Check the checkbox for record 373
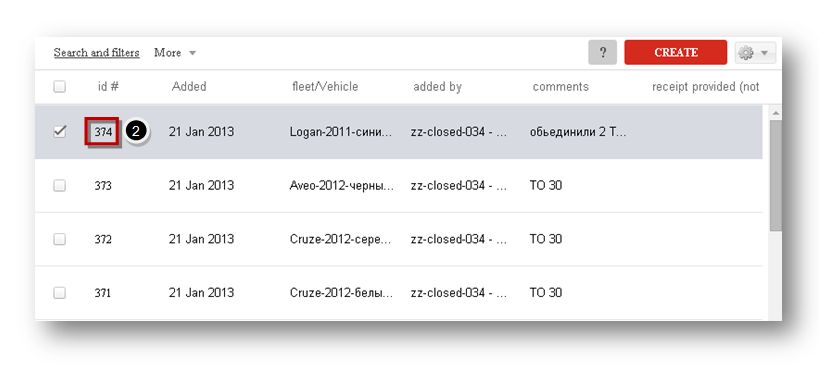The image size is (819, 367). [60, 185]
